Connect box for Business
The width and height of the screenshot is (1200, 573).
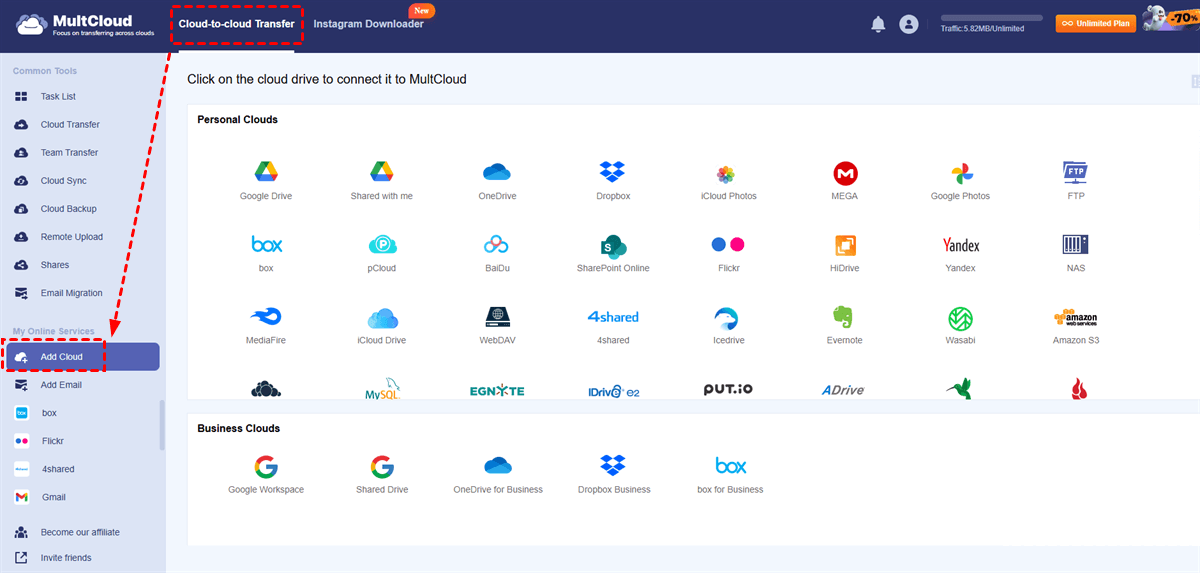[730, 474]
